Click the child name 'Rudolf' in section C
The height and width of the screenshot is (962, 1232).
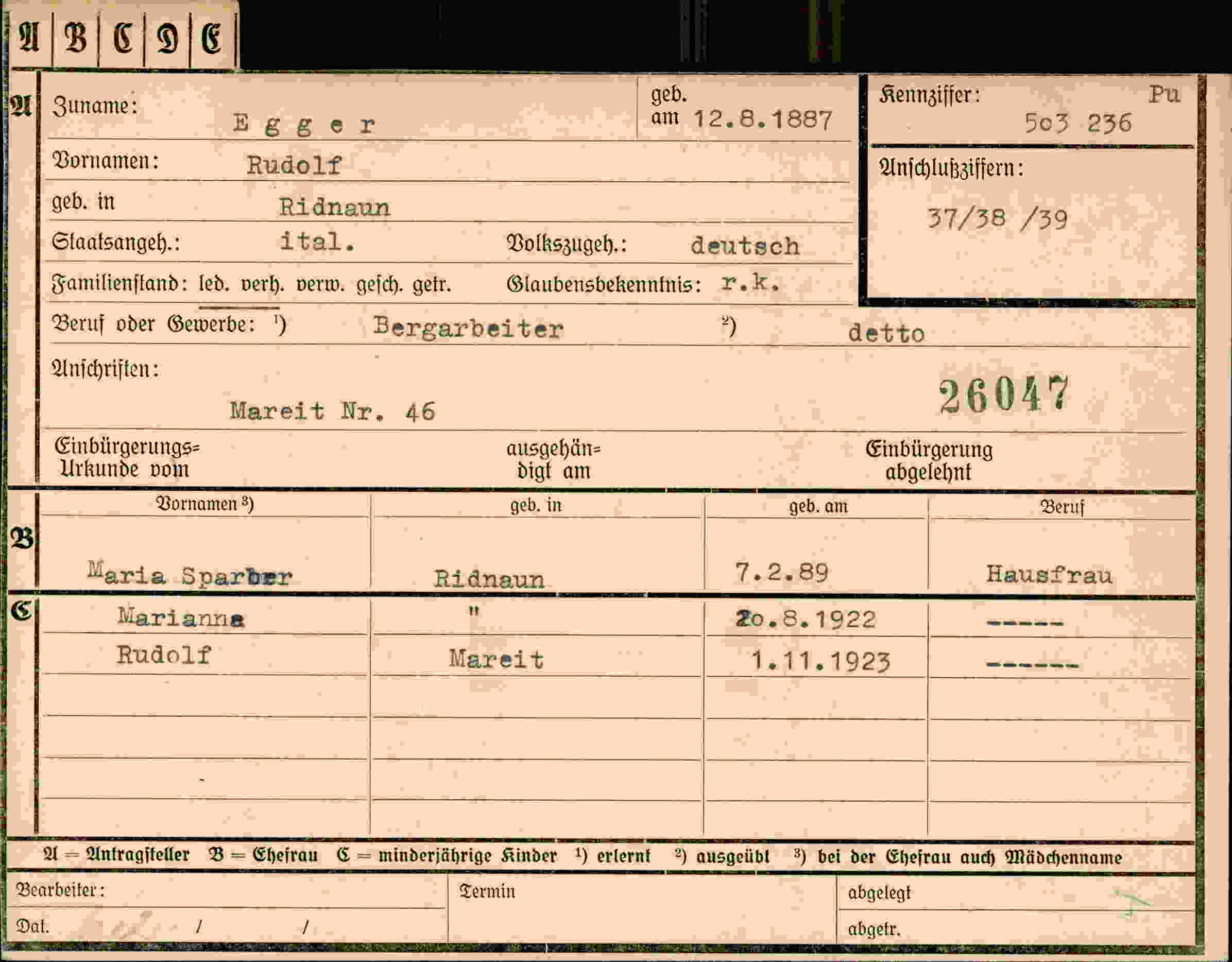(164, 655)
